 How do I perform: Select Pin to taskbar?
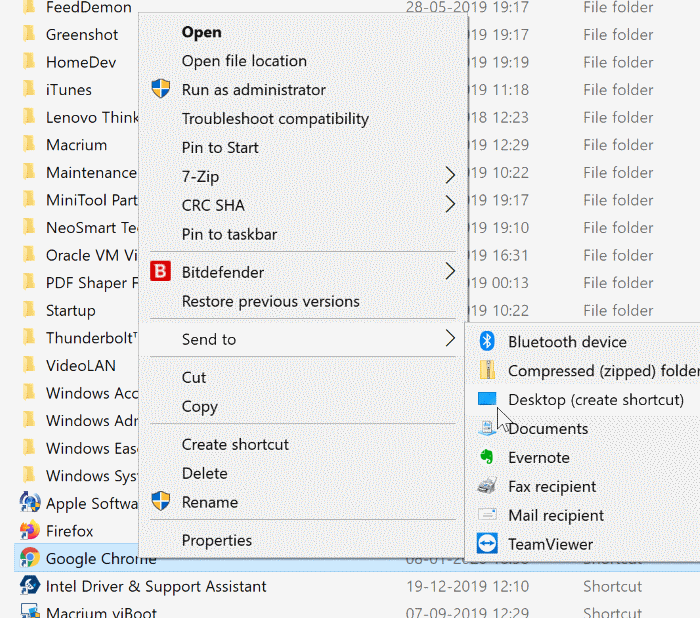(229, 235)
